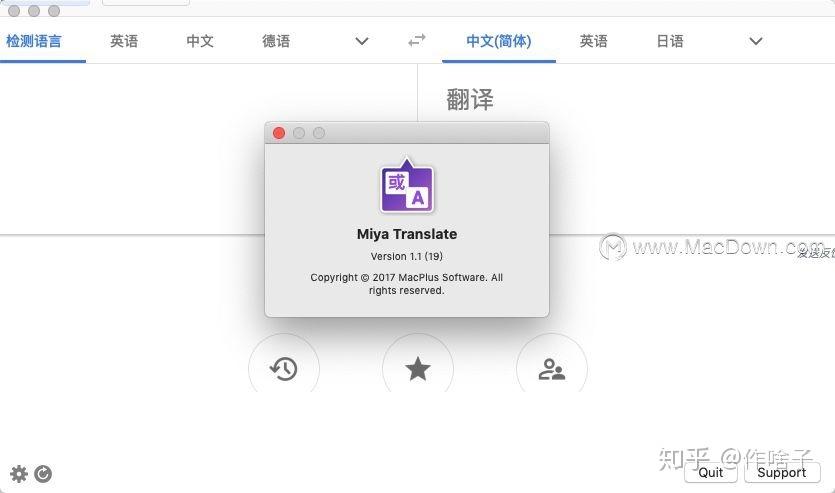Click the refresh circular arrow icon
This screenshot has width=835, height=493.
(x=43, y=473)
